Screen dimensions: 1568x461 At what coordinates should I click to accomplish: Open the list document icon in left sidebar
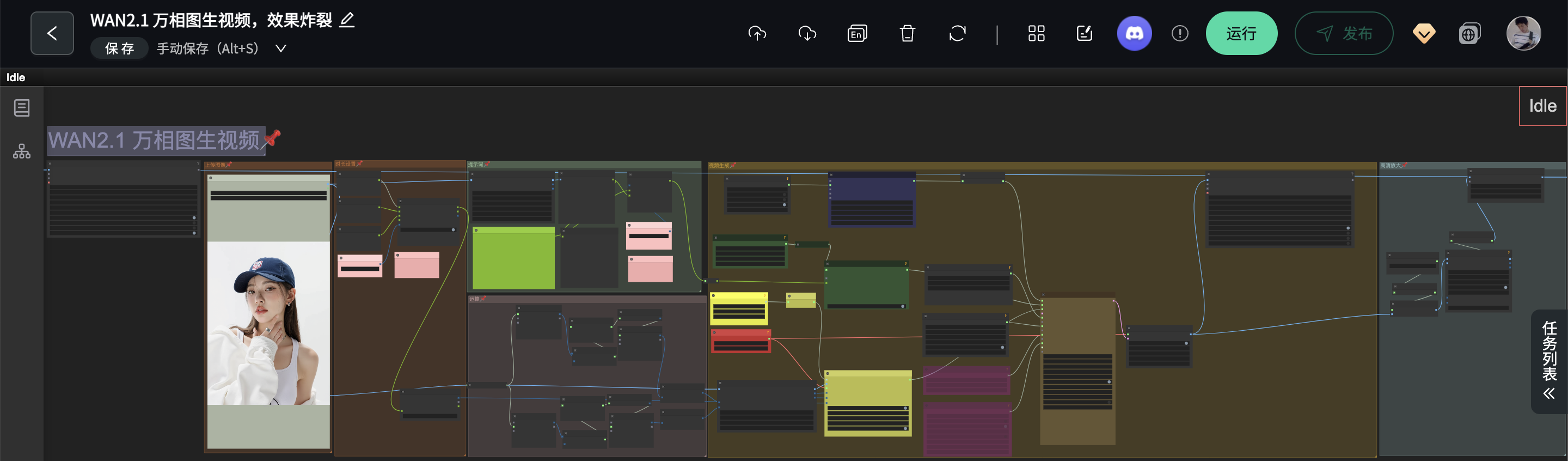point(22,108)
